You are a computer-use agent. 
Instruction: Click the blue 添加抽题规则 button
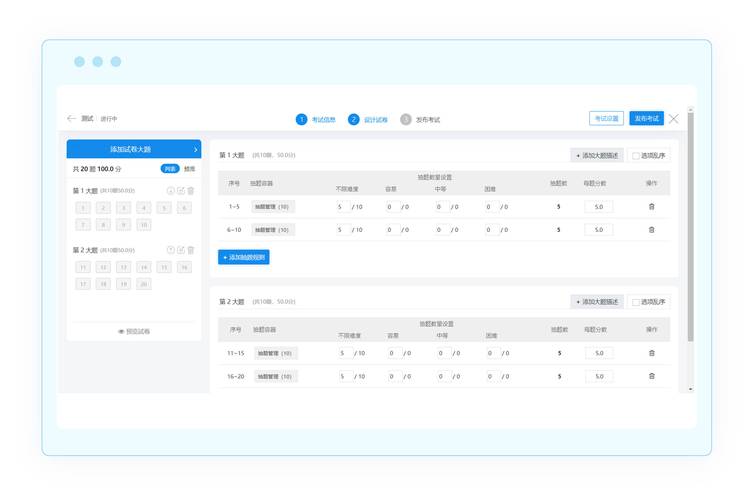(243, 257)
